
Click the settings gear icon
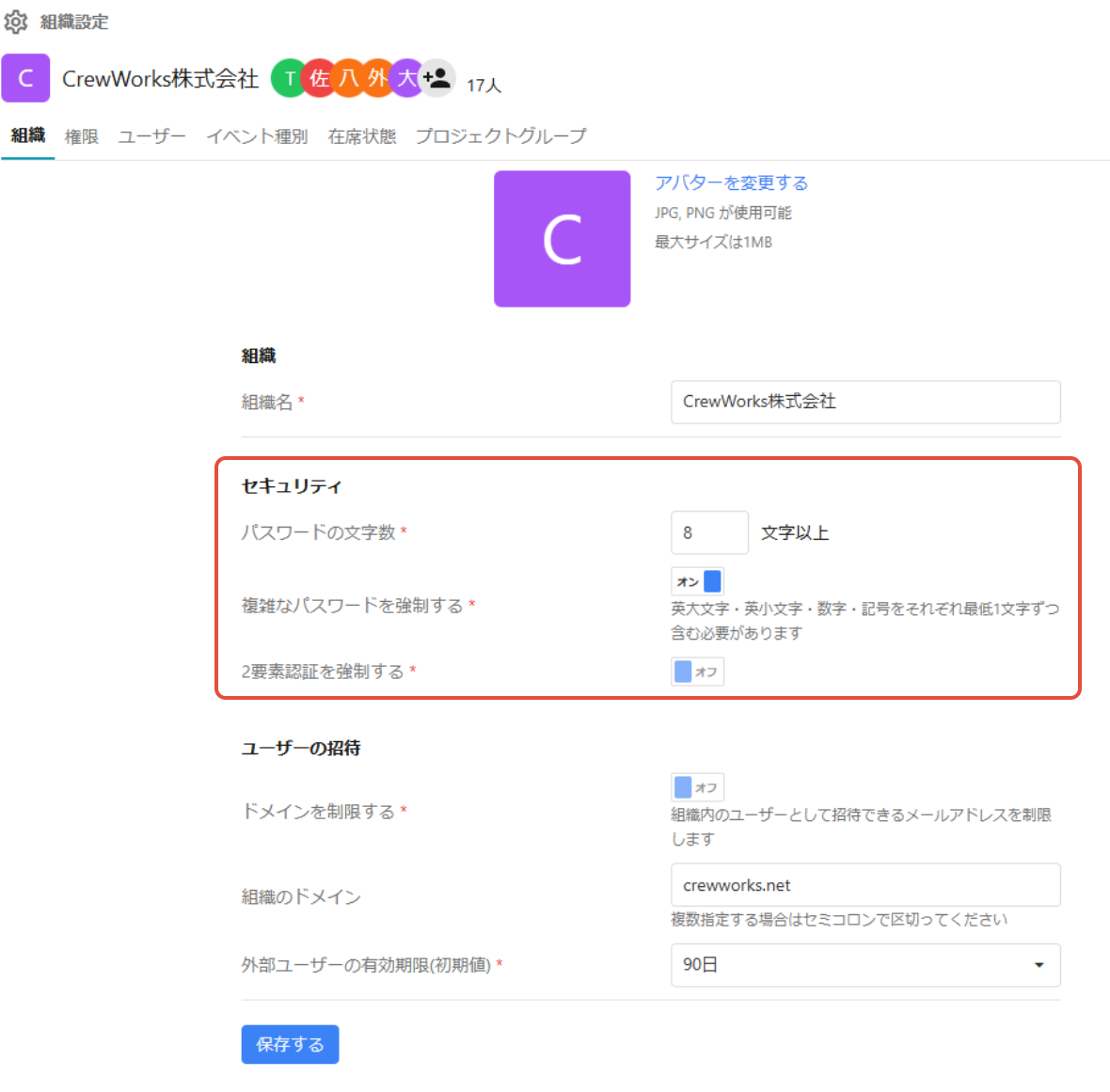(16, 22)
